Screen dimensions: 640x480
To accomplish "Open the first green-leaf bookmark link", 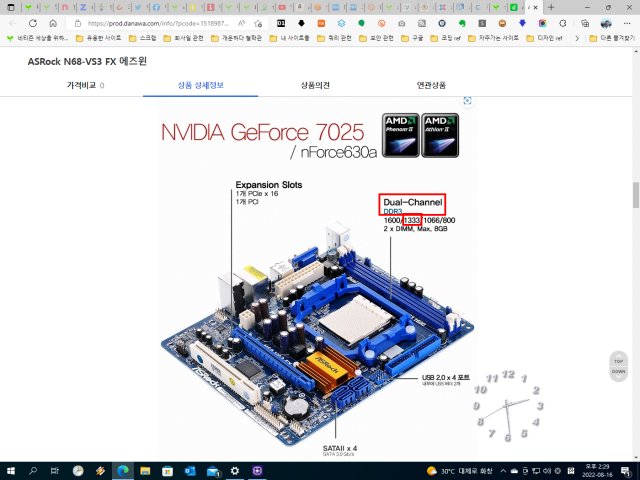I will (38, 38).
